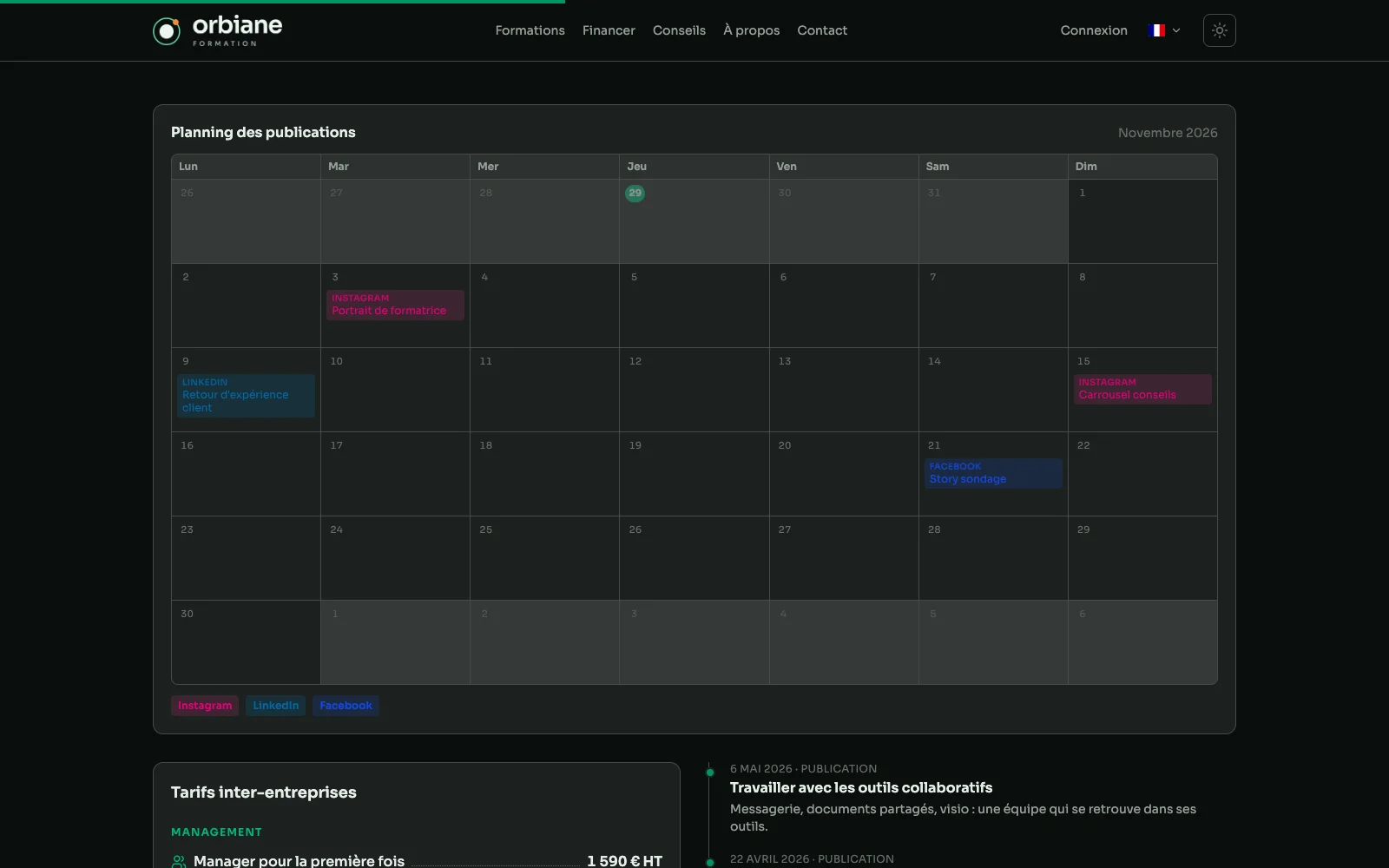Click the Novembre 2026 month label
The width and height of the screenshot is (1389, 868).
coord(1168,133)
